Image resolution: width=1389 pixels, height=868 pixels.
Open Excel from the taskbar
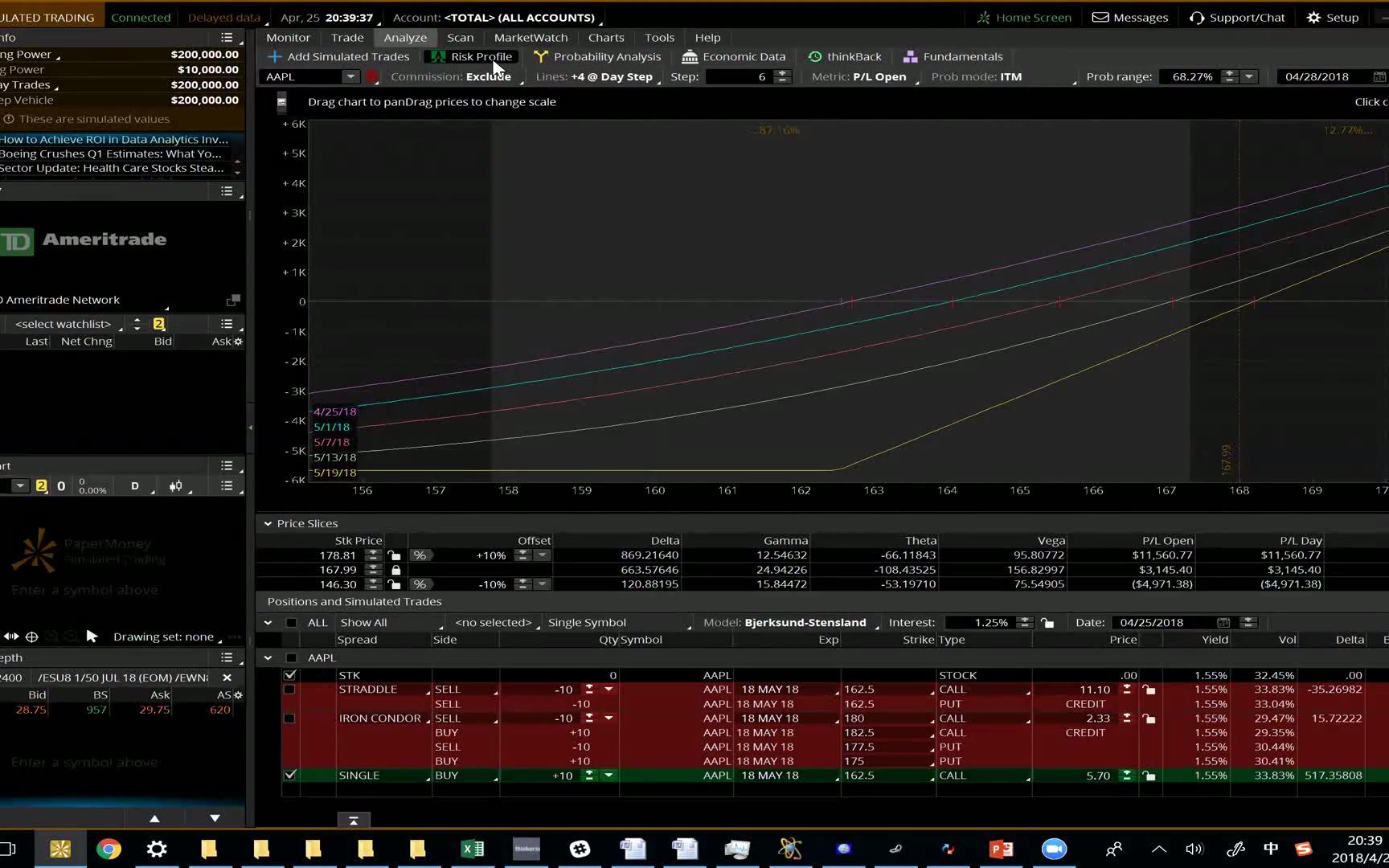tap(473, 849)
